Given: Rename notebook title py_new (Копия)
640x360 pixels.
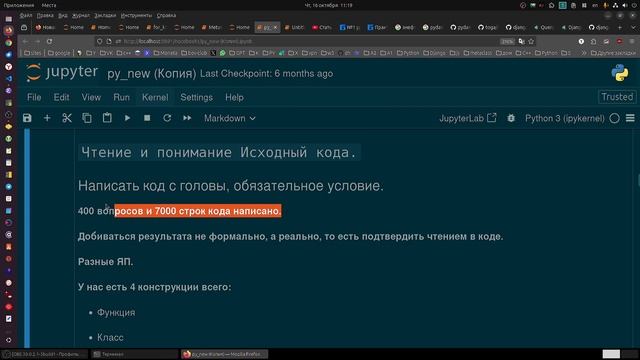Looking at the screenshot, I should tap(151, 74).
